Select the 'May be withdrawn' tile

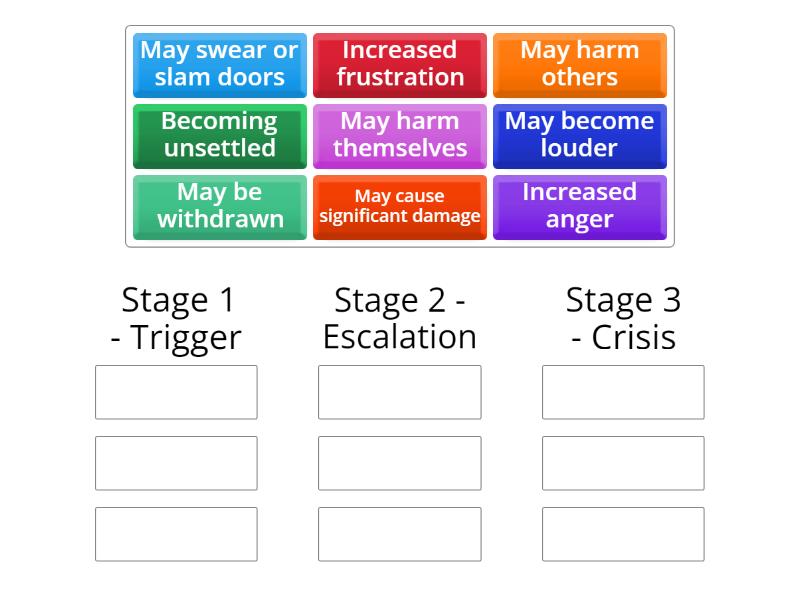pyautogui.click(x=219, y=208)
